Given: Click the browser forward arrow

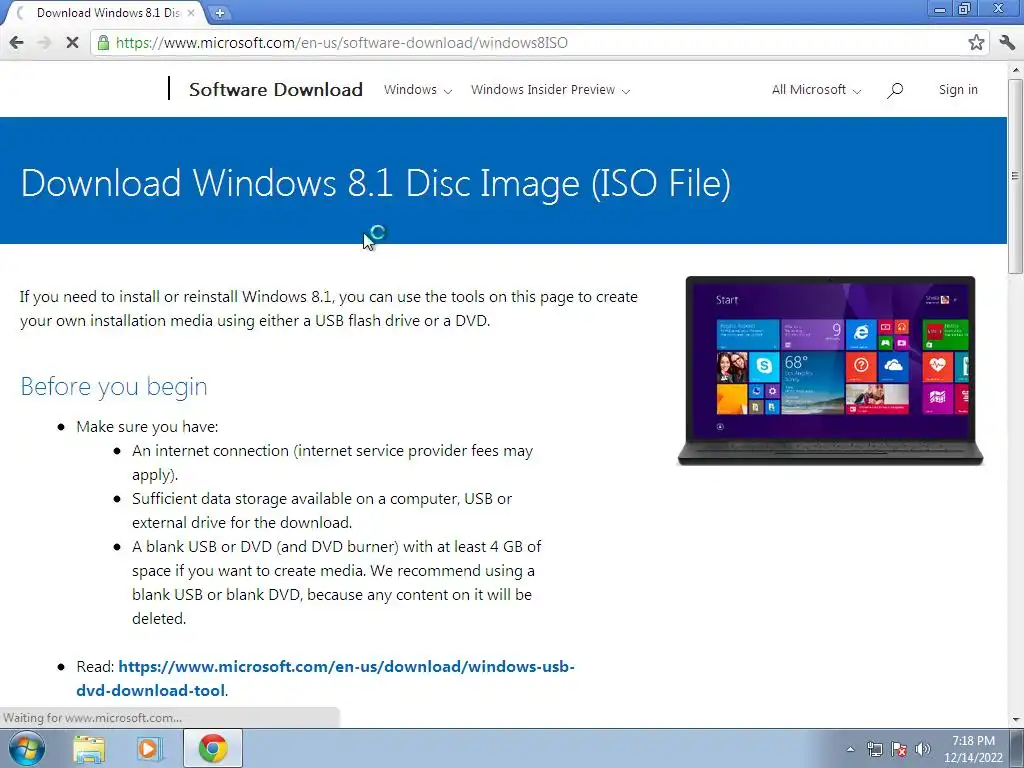Looking at the screenshot, I should click(x=44, y=43).
